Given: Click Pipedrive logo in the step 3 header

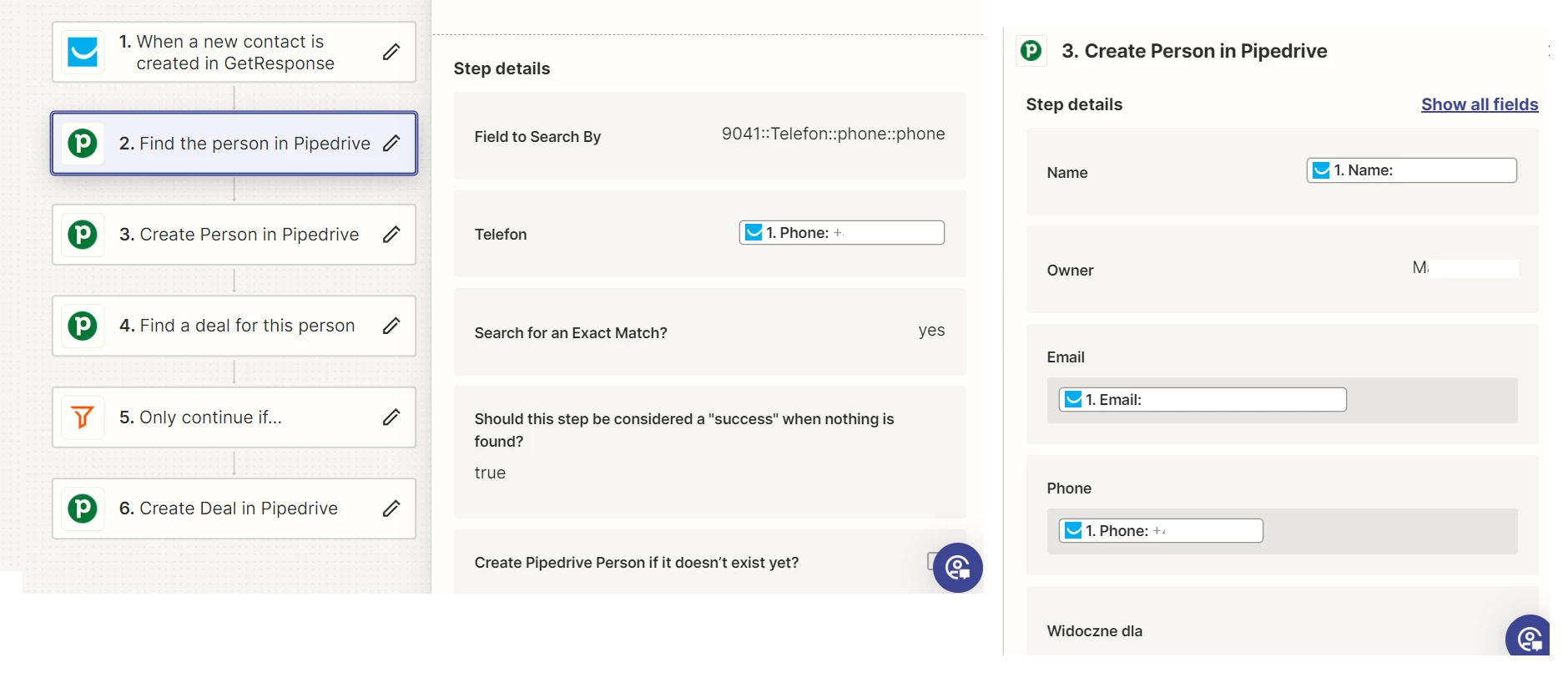Looking at the screenshot, I should point(1031,51).
